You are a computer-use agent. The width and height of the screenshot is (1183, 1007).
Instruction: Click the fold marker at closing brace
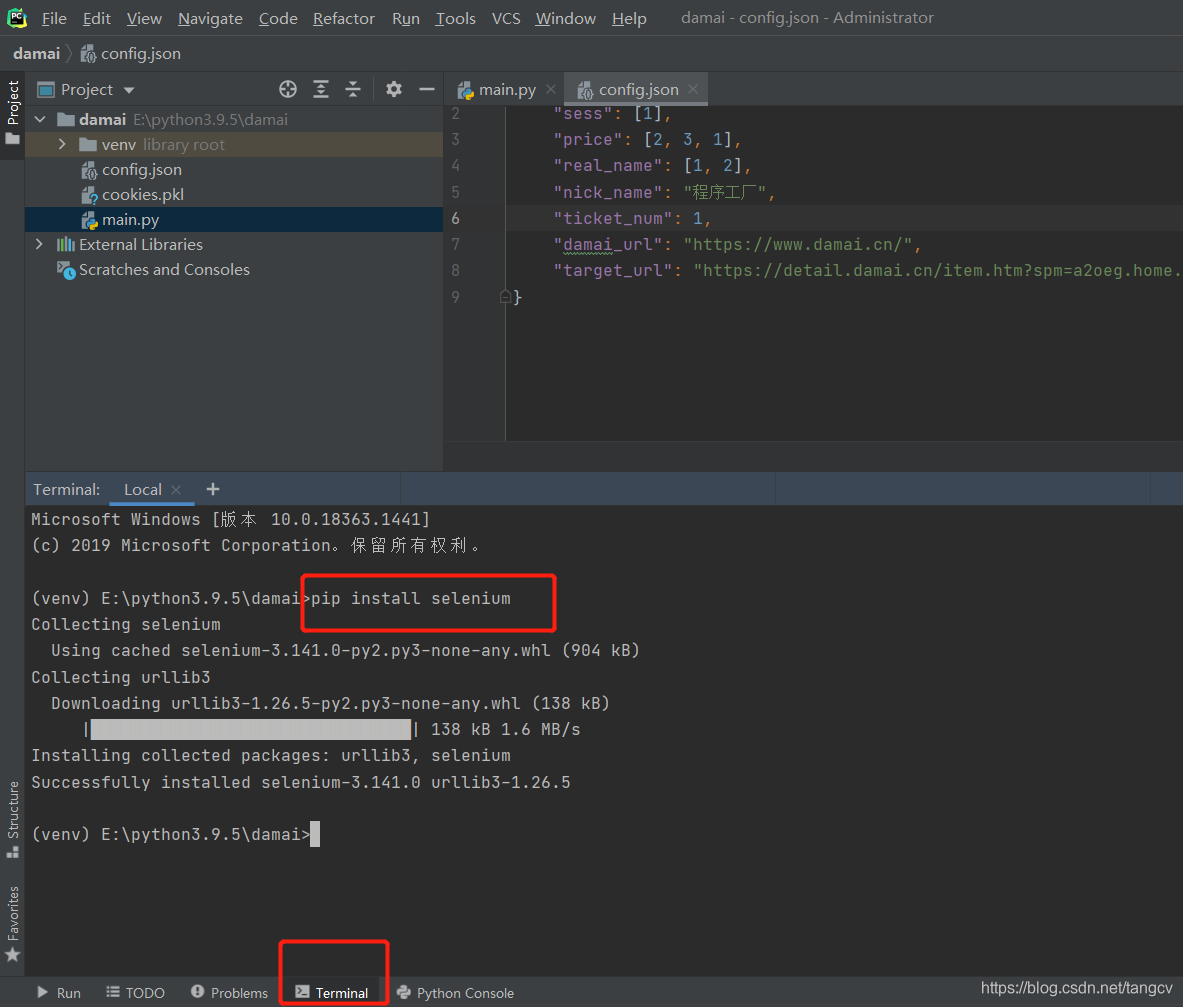pos(505,297)
